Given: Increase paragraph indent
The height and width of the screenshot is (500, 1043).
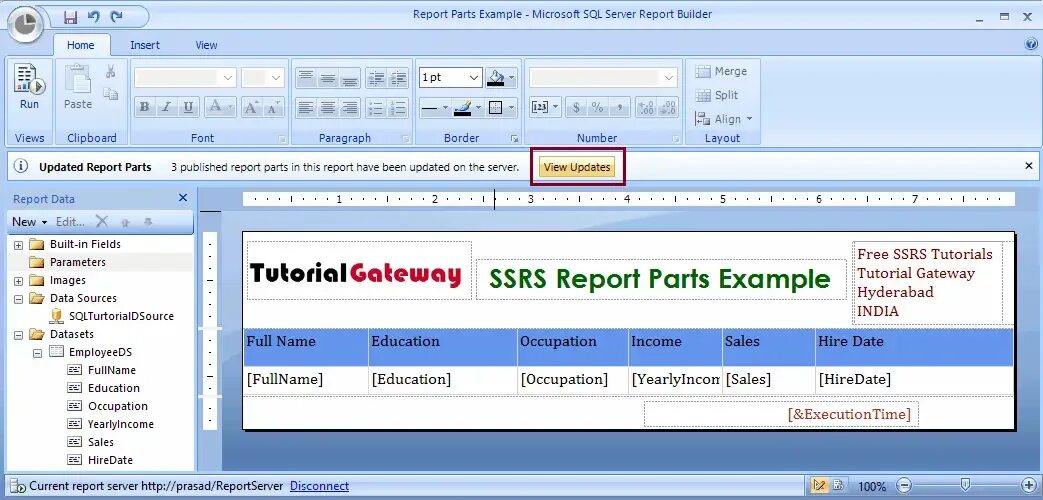Looking at the screenshot, I should click(x=398, y=78).
